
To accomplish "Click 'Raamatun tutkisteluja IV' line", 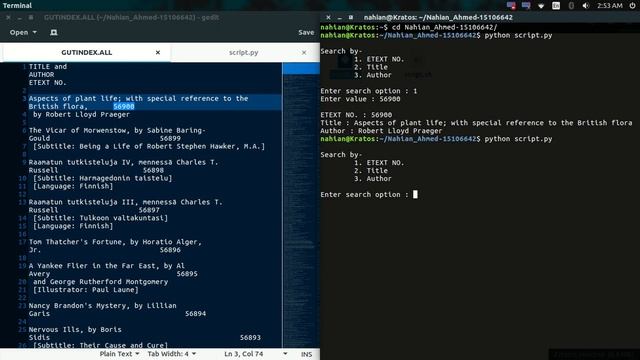I will tap(123, 162).
